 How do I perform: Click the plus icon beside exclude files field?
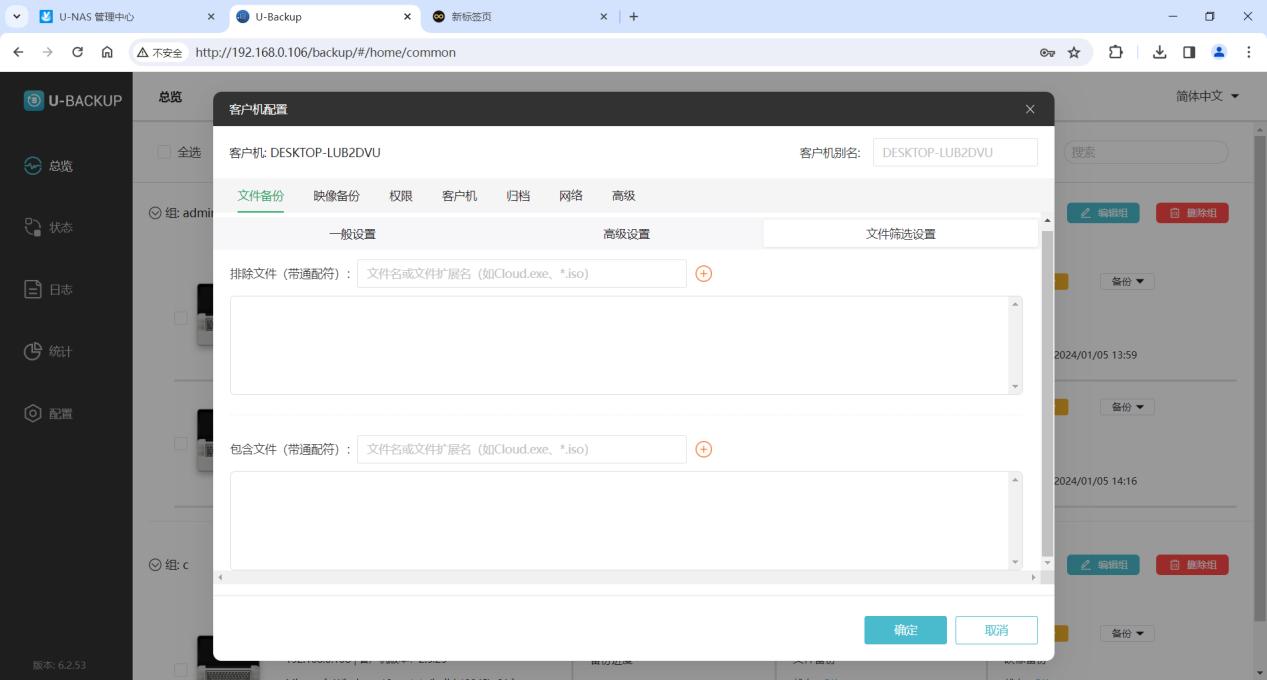[x=703, y=274]
